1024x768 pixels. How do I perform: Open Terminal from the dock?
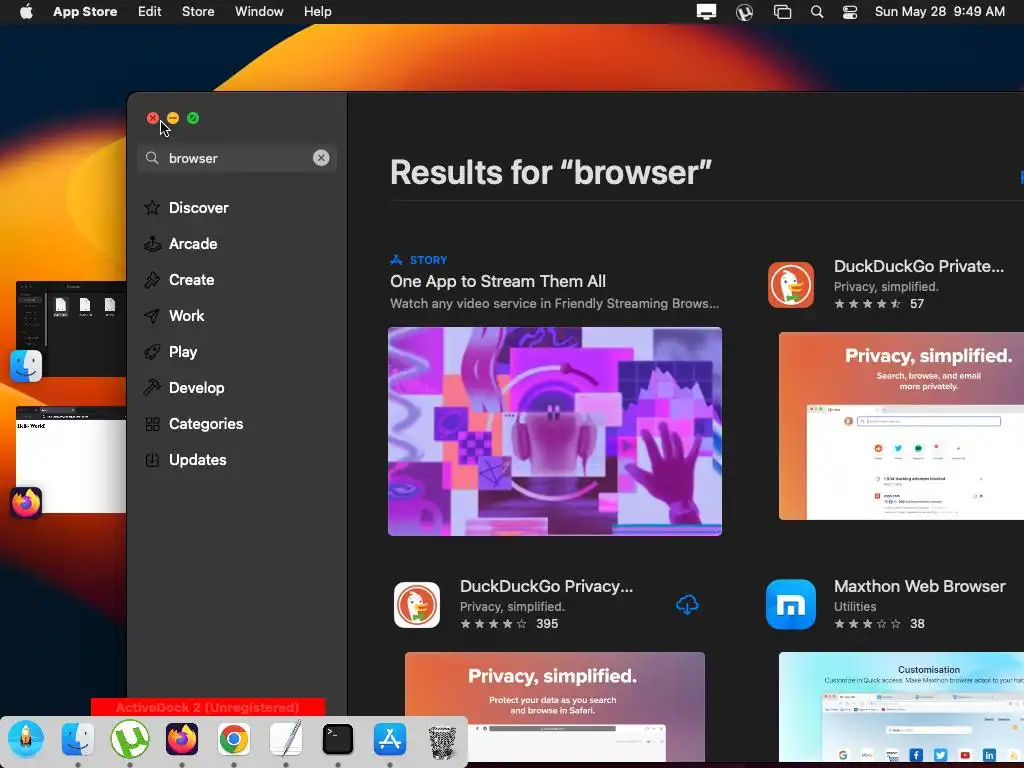pyautogui.click(x=338, y=739)
